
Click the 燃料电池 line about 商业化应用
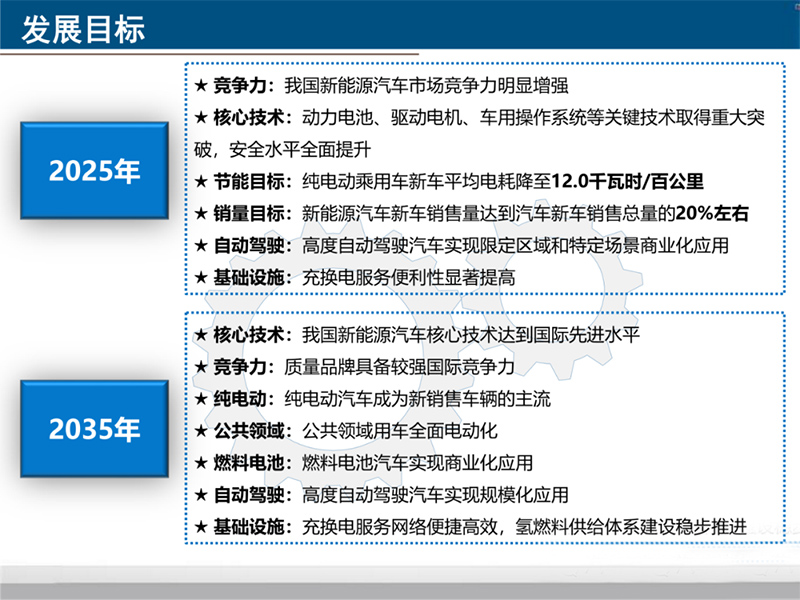pos(363,463)
